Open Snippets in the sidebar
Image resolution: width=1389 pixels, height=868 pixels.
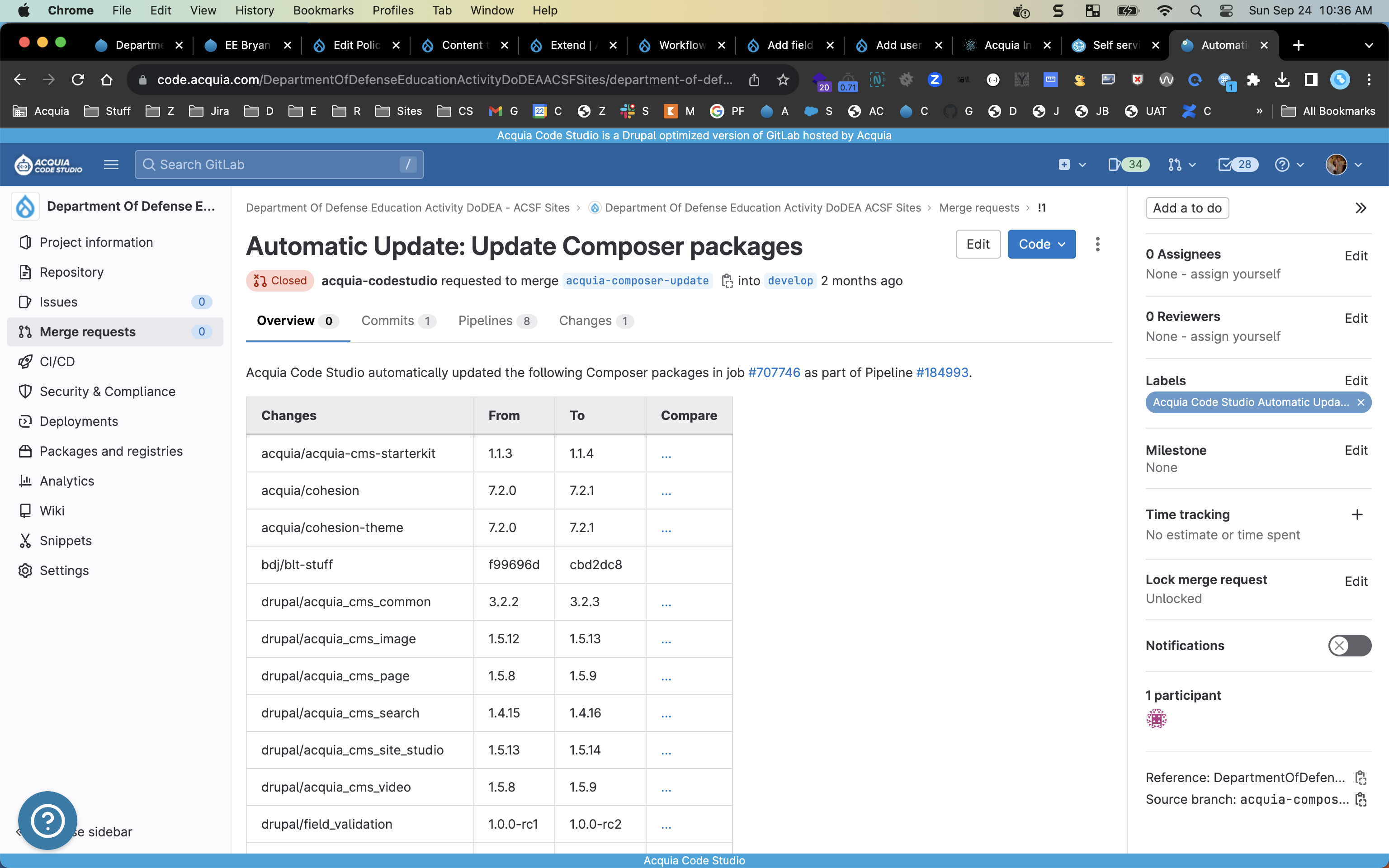(115, 541)
